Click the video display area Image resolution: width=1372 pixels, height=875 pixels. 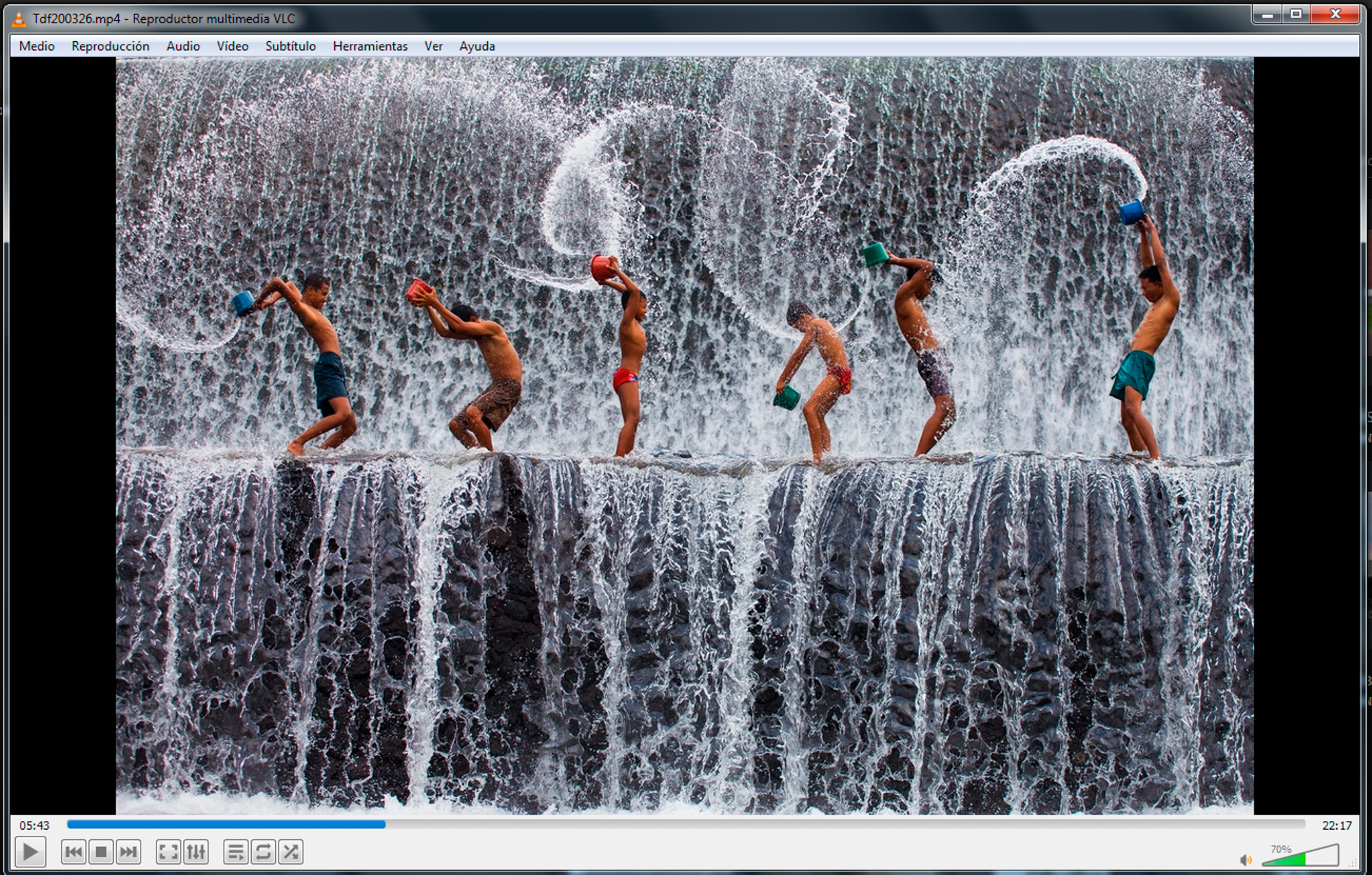(x=685, y=436)
